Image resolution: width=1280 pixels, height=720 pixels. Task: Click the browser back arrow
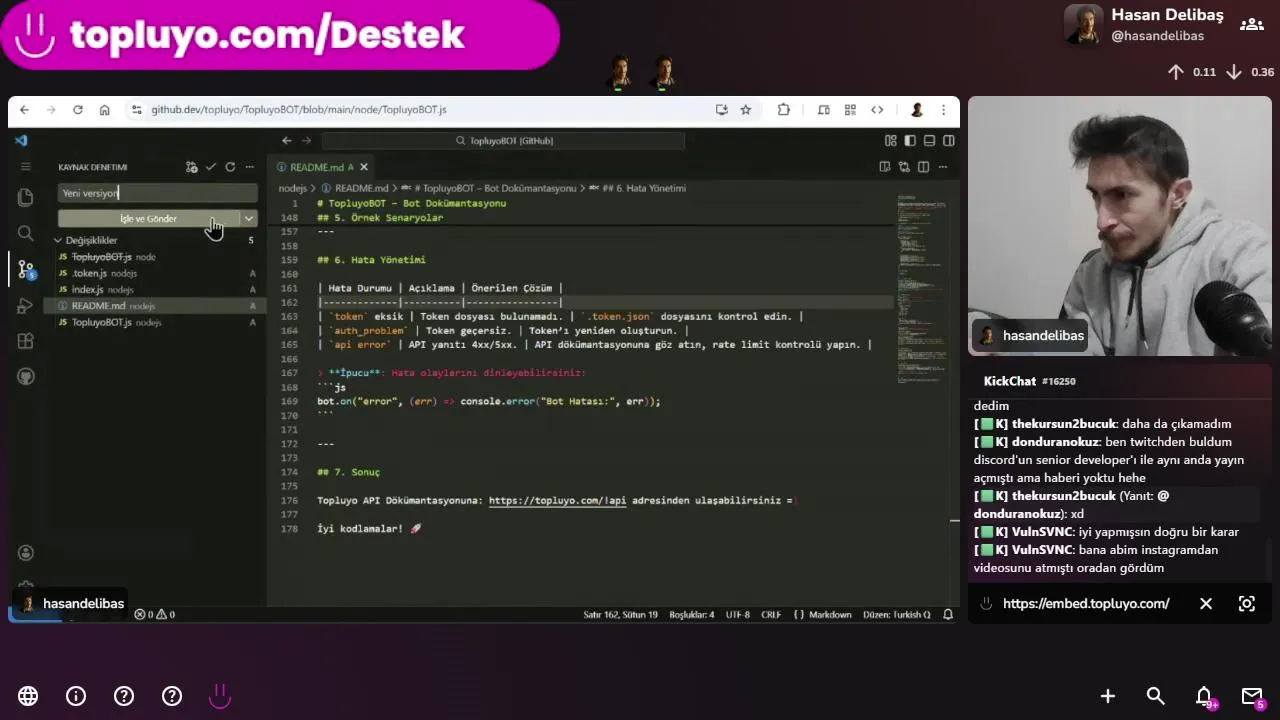click(24, 110)
